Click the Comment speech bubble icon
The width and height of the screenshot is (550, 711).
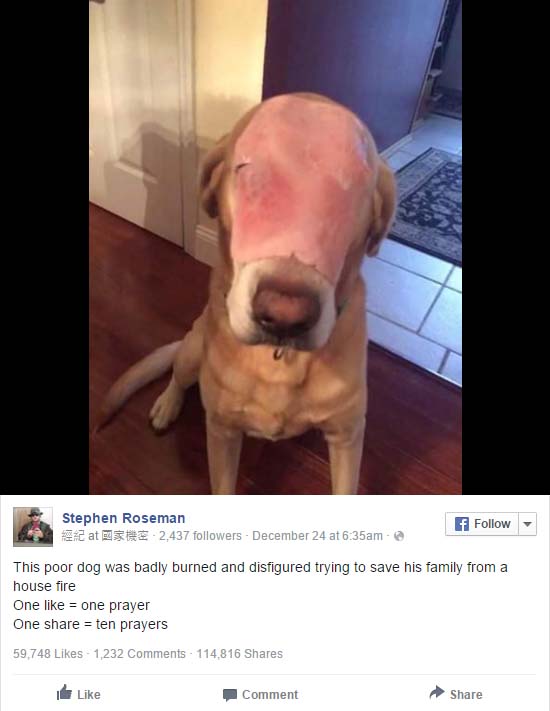[230, 695]
